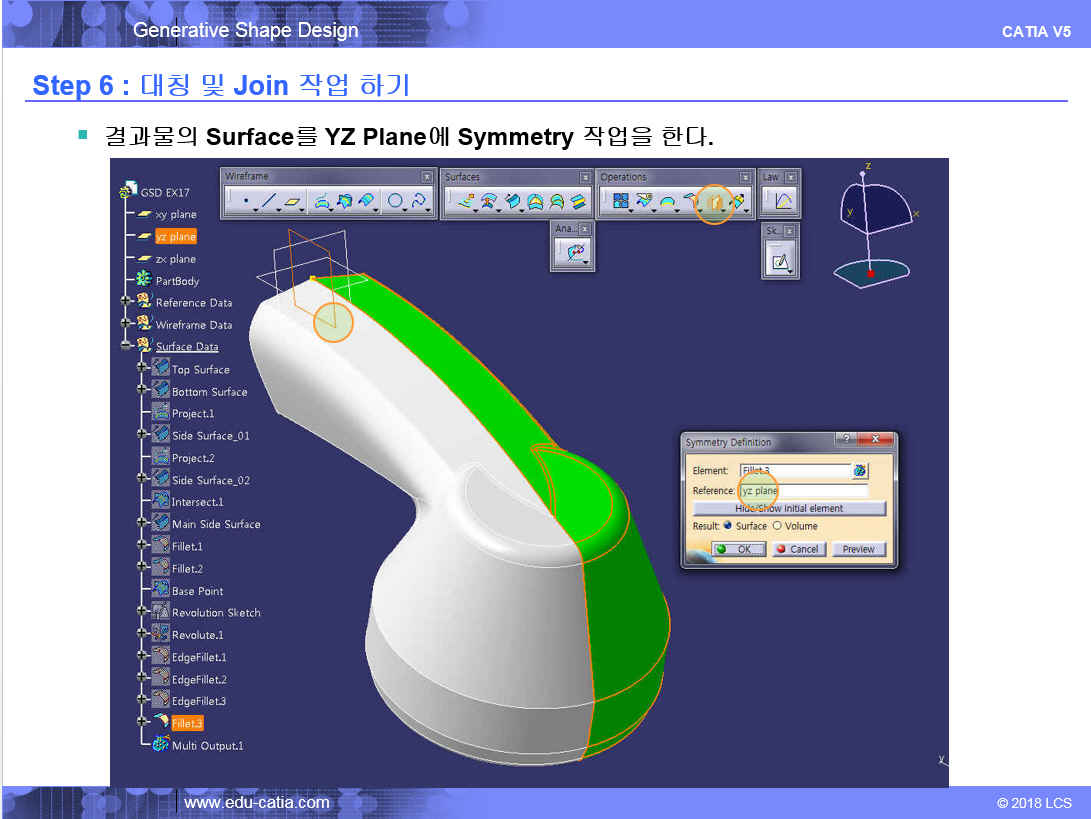This screenshot has width=1091, height=819.
Task: Select the Point tool in Wireframe toolbar
Action: pyautogui.click(x=246, y=202)
